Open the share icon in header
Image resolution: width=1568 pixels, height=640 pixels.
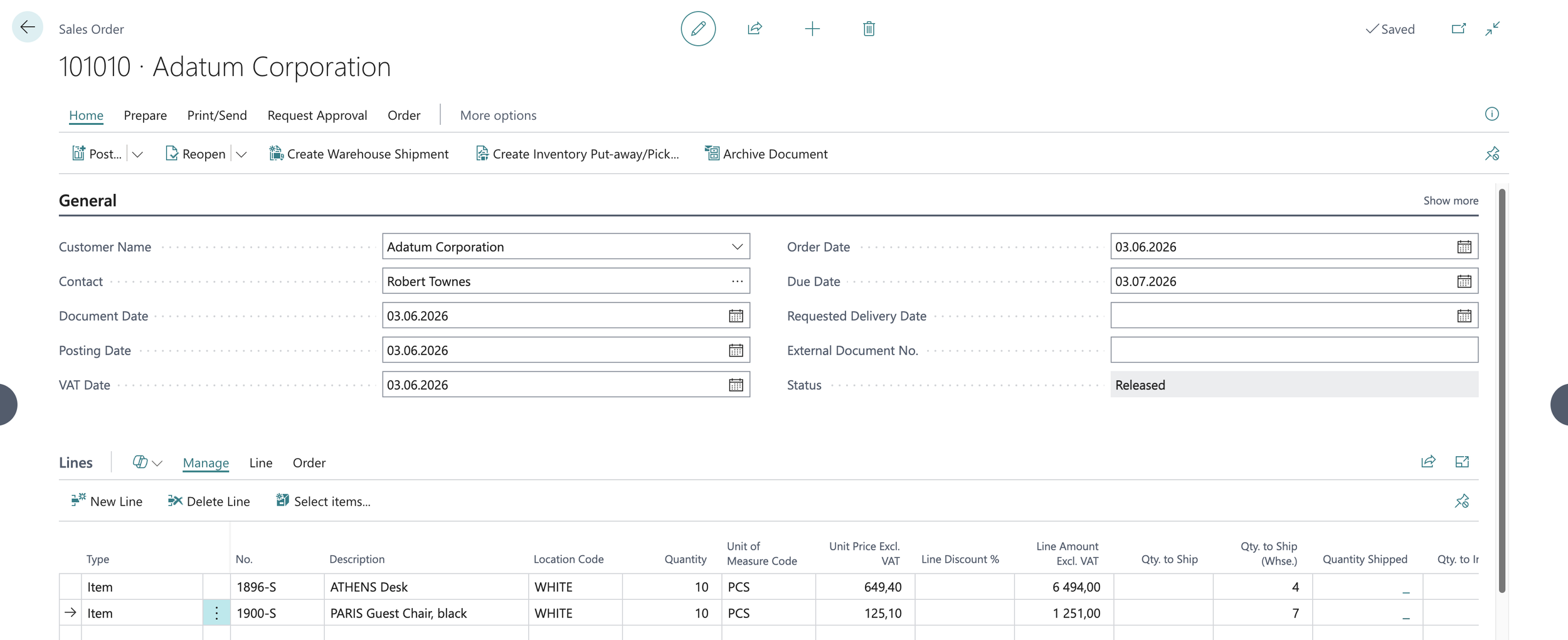pyautogui.click(x=755, y=28)
